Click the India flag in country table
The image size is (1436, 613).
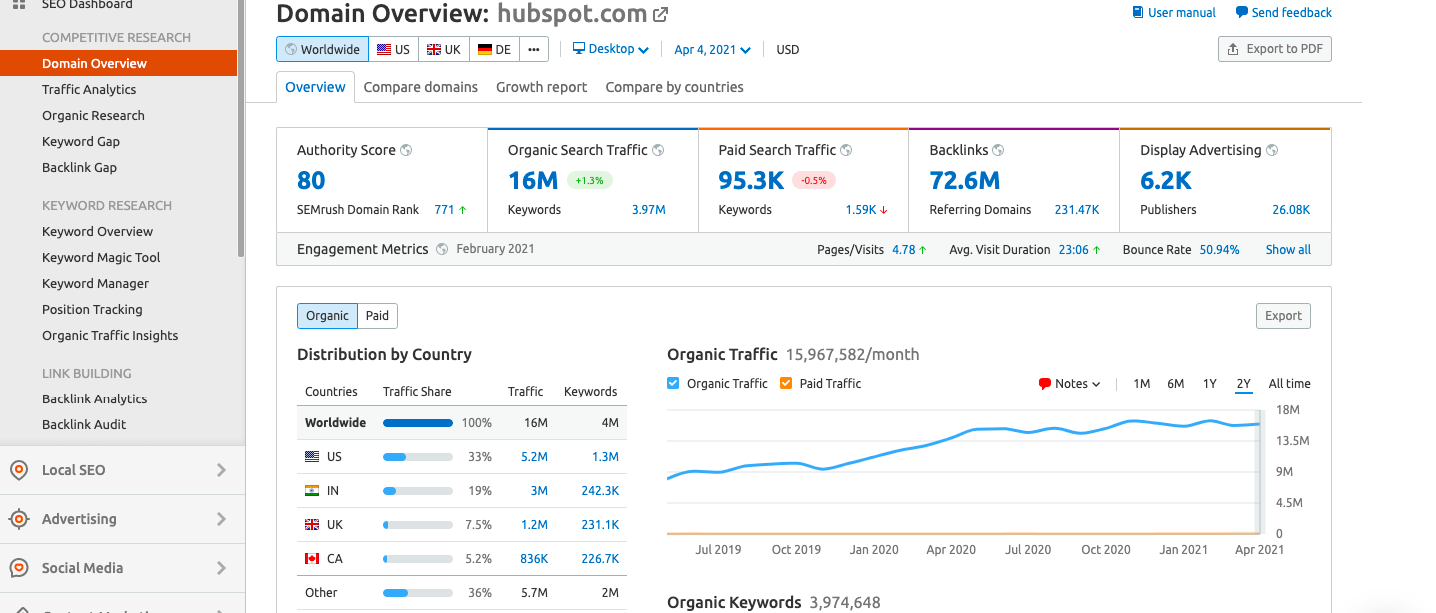tap(312, 491)
